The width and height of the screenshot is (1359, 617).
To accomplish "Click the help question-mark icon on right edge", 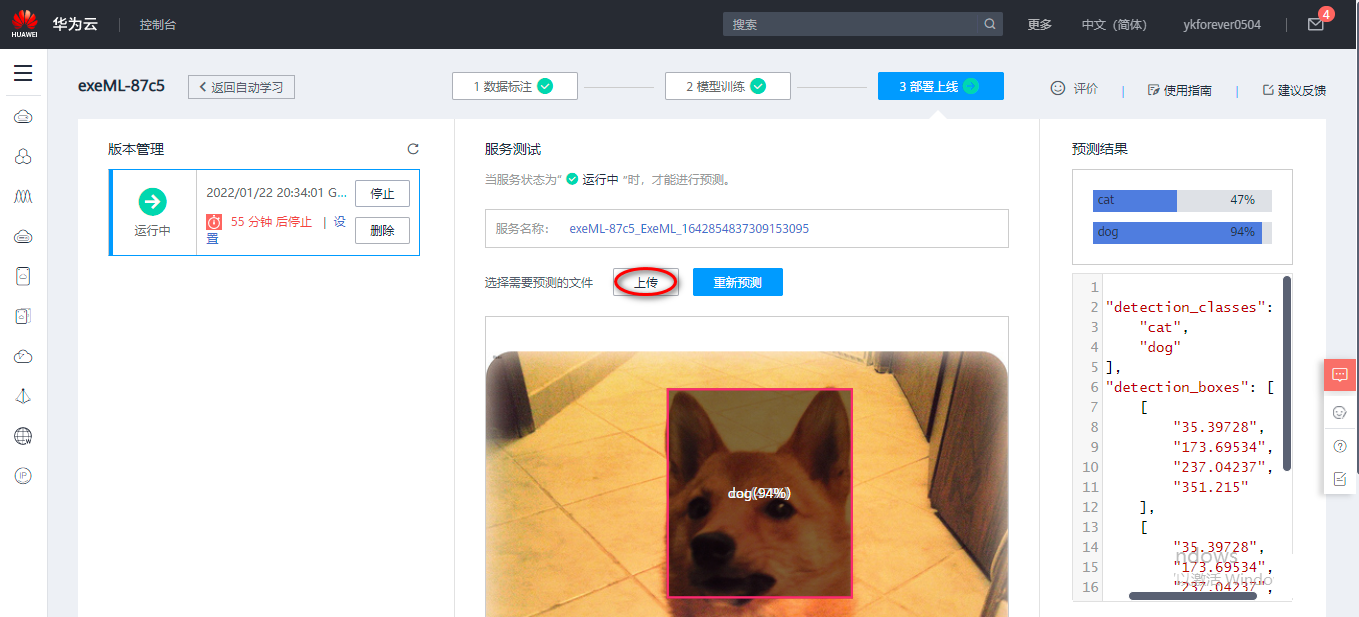I will [x=1340, y=446].
